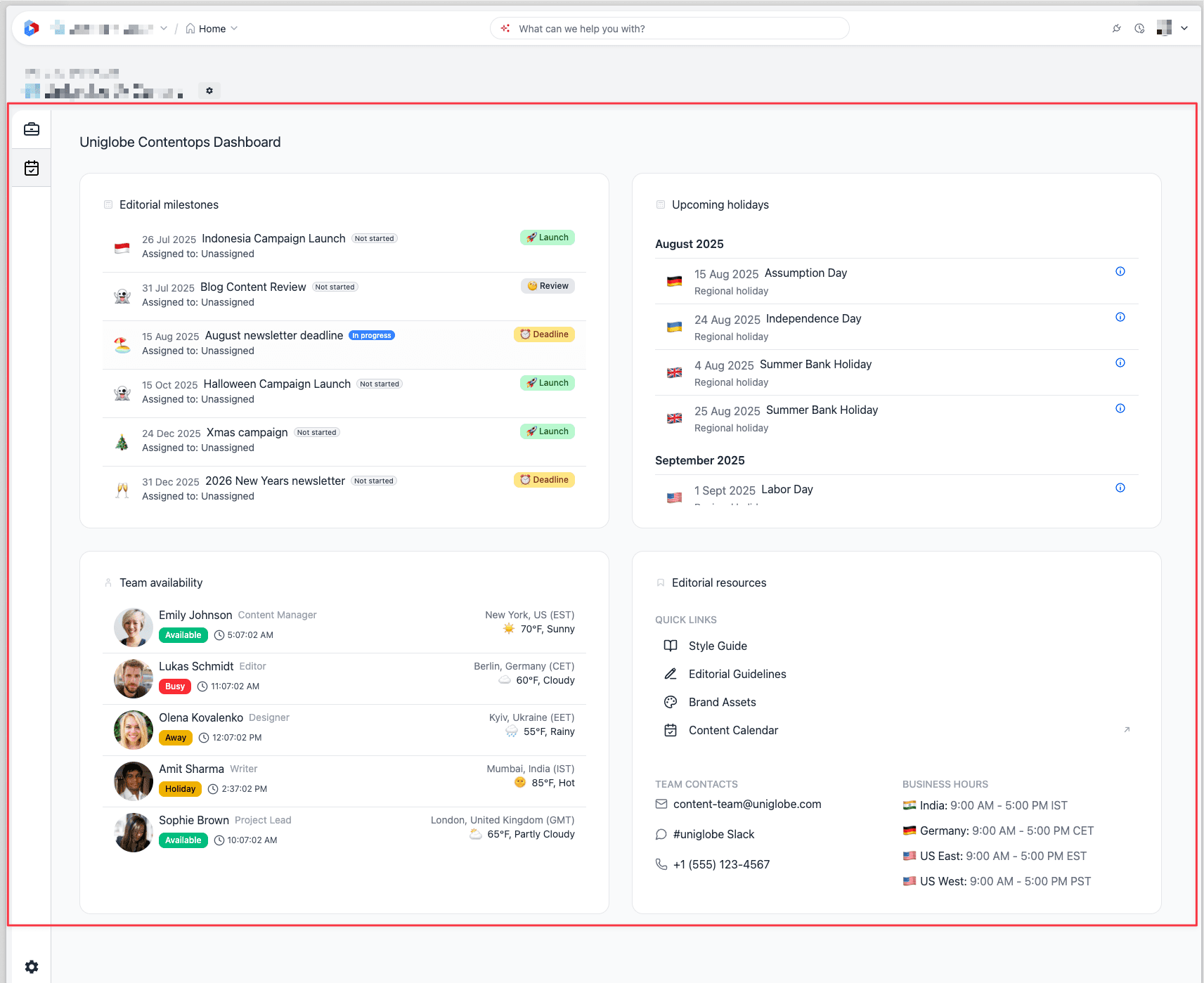Expand the workspace name dropdown chevron
The height and width of the screenshot is (983, 1204).
coord(164,29)
